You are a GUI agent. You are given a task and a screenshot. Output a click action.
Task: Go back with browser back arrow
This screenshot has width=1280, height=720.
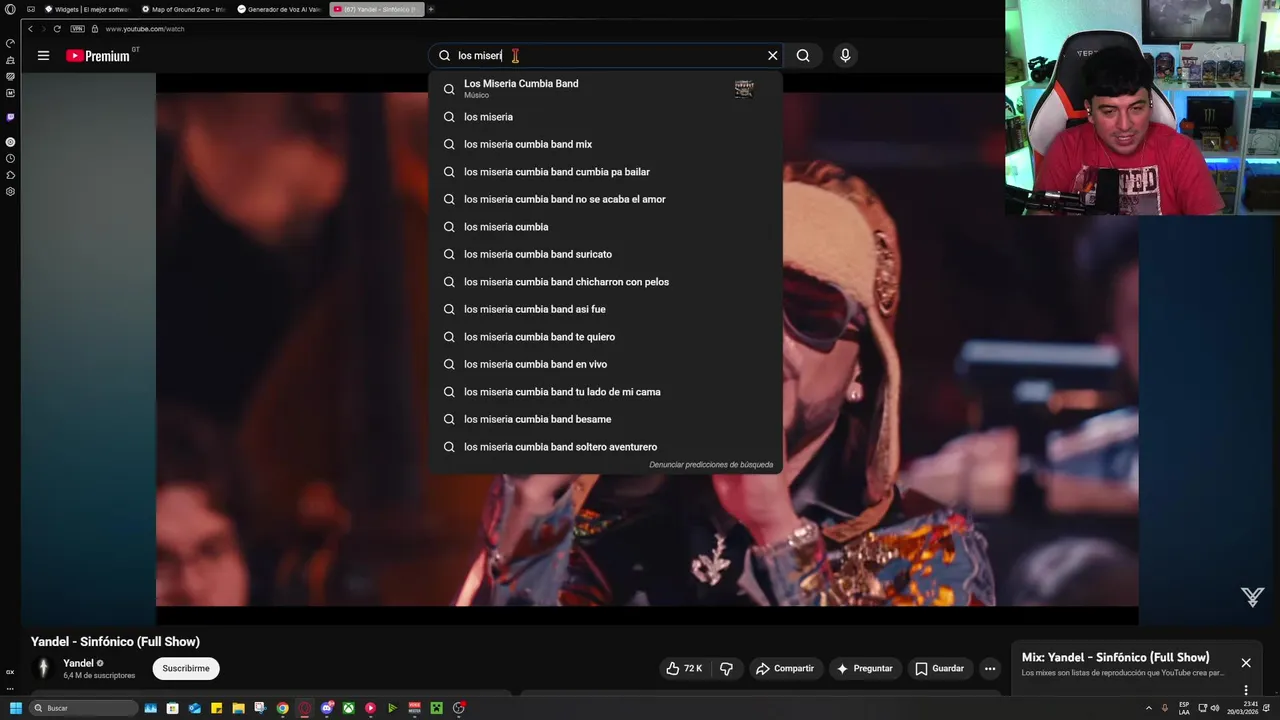pos(30,29)
